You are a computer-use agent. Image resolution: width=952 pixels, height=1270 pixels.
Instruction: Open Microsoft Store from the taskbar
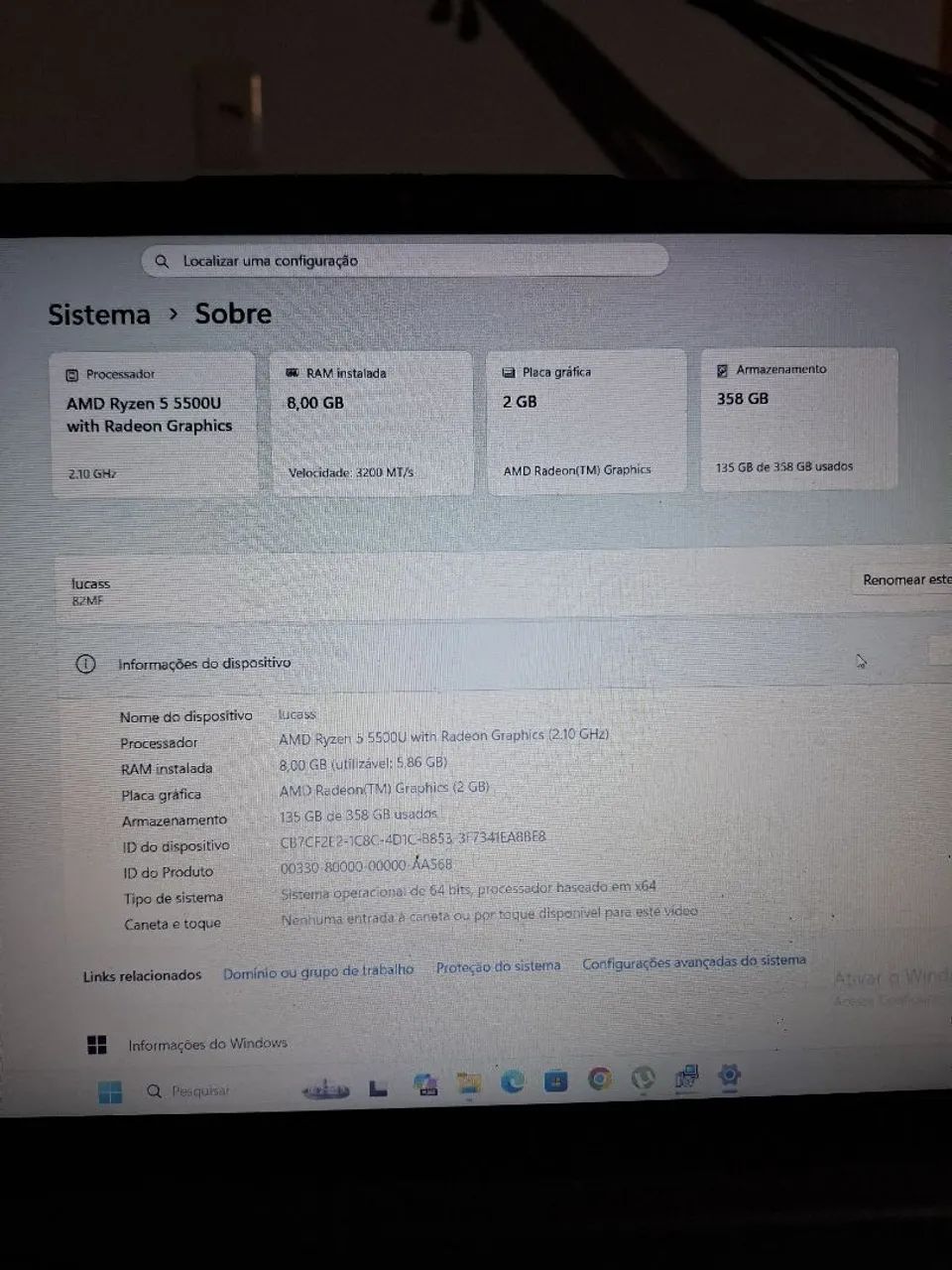click(x=555, y=1080)
